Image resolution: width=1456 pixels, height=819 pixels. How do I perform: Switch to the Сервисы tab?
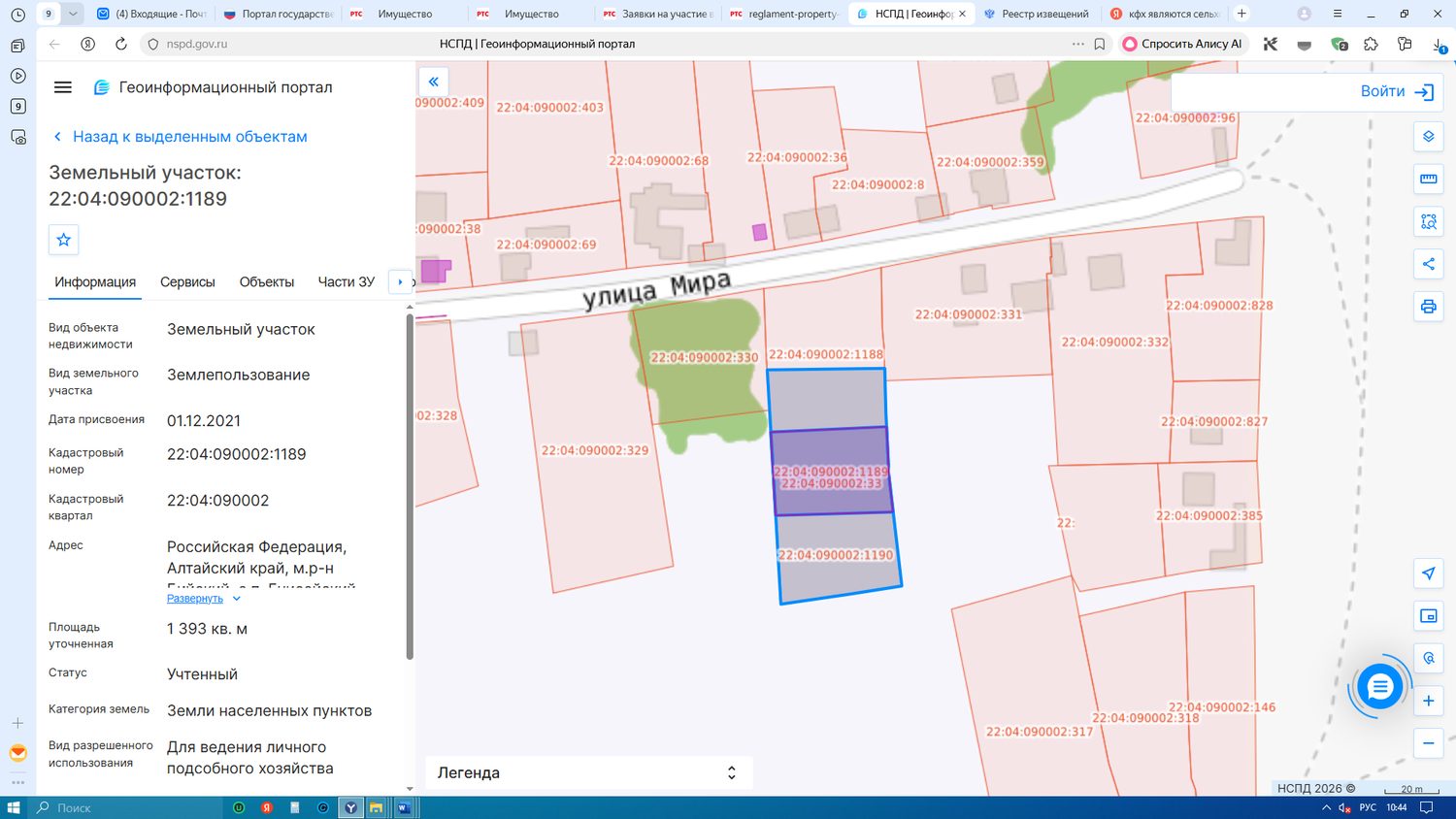click(187, 282)
